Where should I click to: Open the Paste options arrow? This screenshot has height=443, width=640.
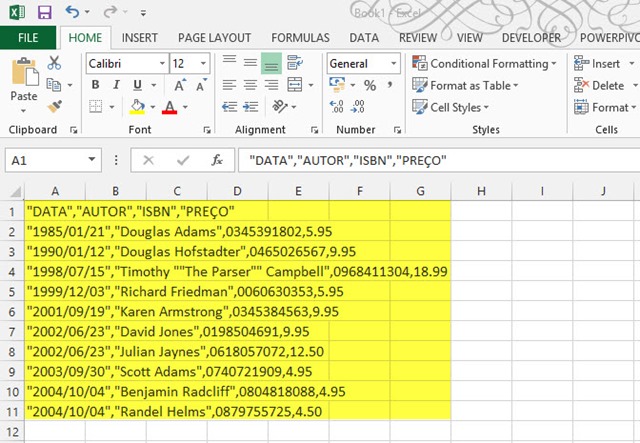pos(24,111)
